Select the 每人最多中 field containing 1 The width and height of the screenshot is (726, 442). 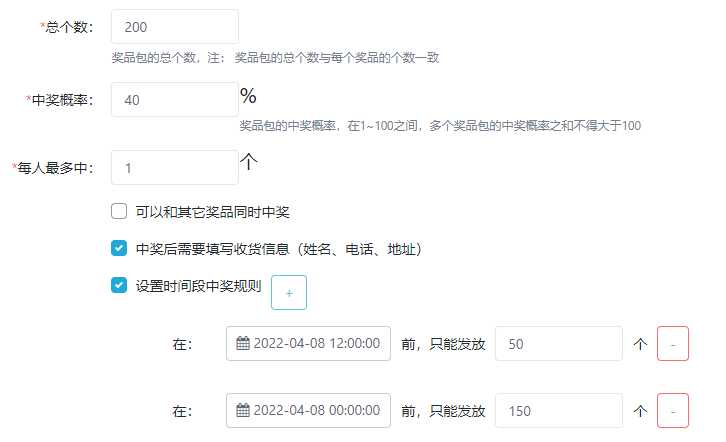coord(175,168)
